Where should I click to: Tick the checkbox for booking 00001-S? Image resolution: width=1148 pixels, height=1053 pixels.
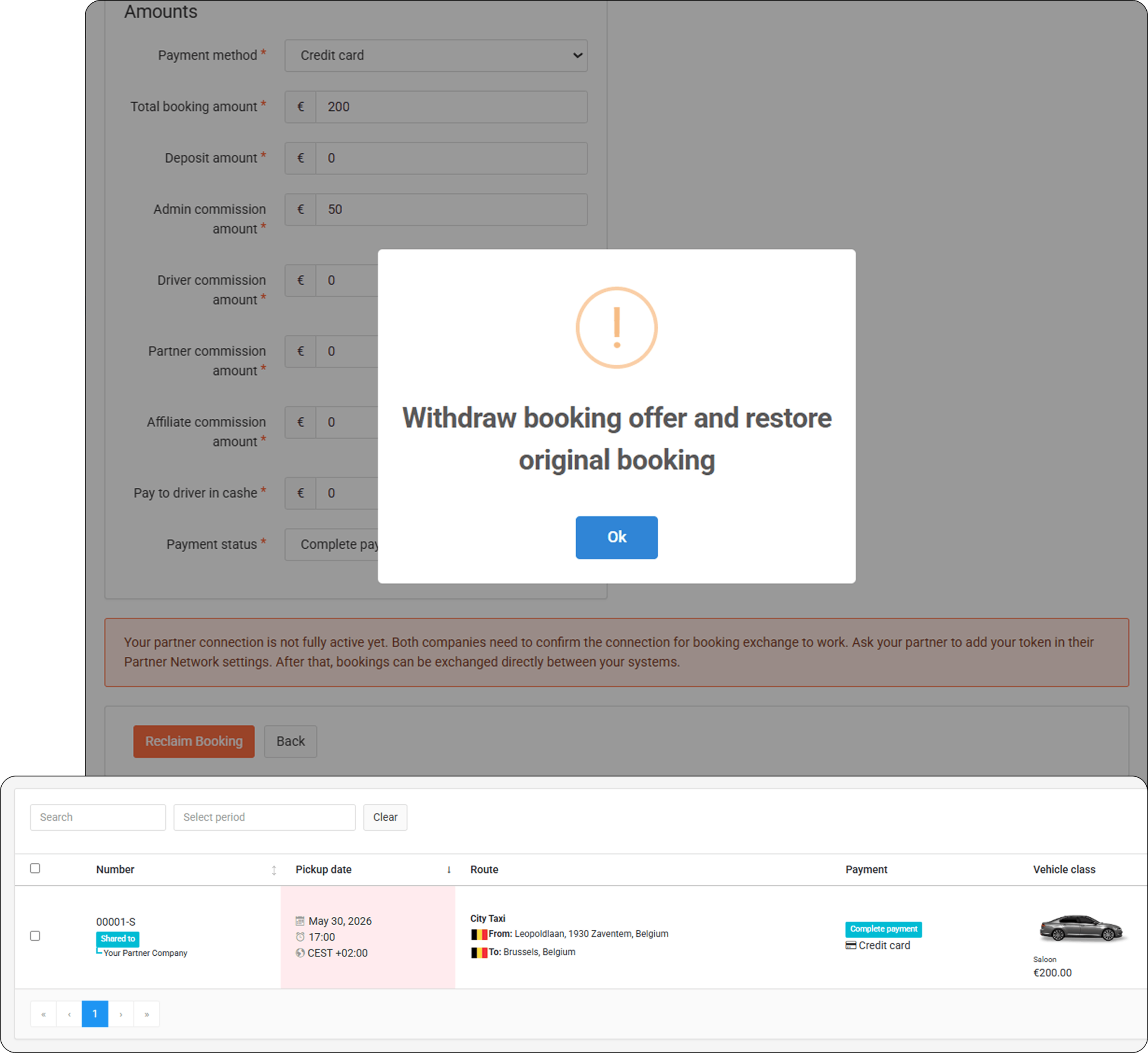35,936
